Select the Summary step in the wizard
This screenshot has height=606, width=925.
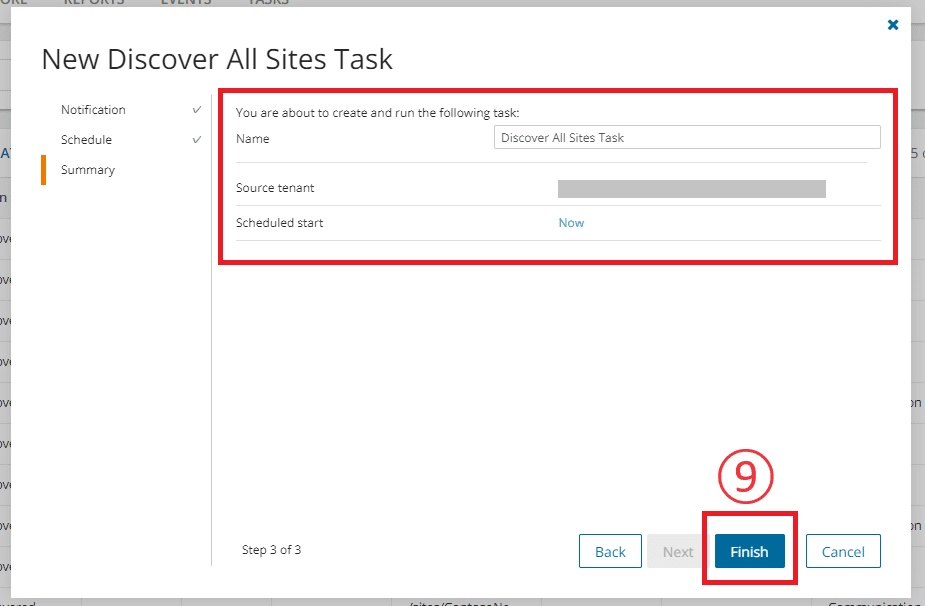click(x=87, y=169)
